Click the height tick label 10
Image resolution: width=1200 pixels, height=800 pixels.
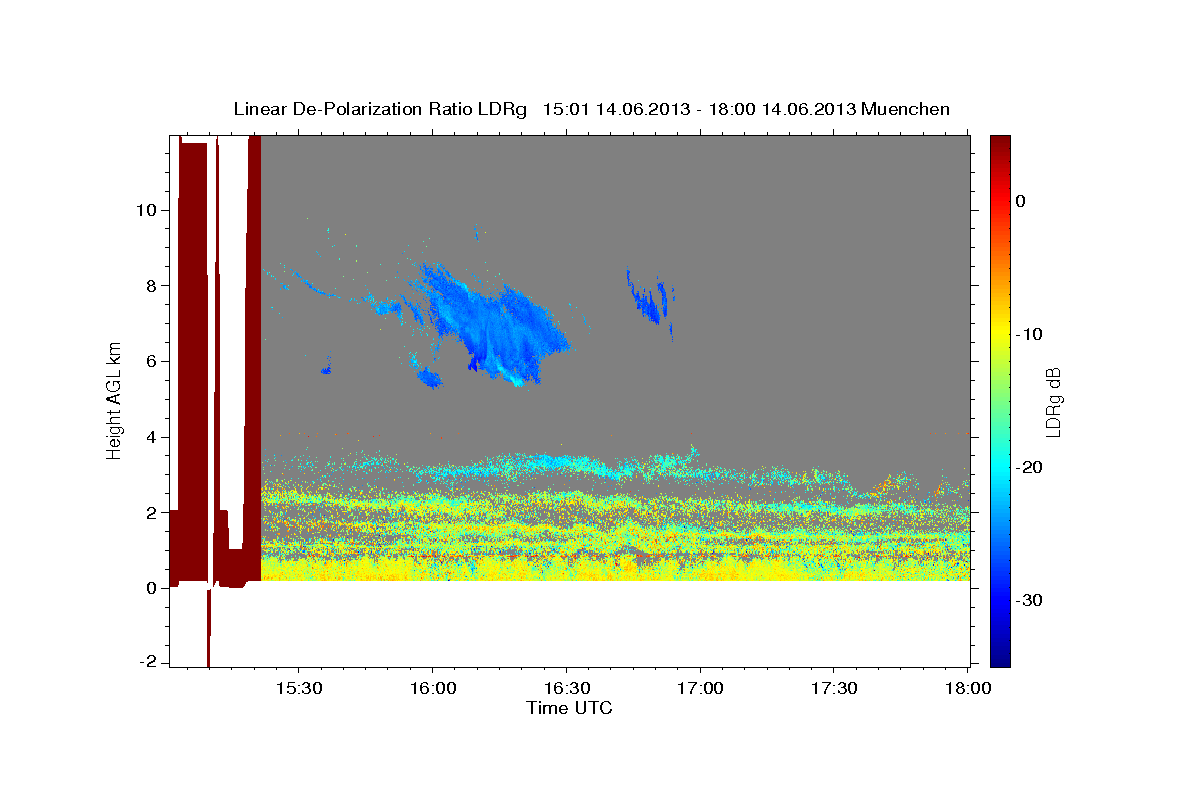147,210
